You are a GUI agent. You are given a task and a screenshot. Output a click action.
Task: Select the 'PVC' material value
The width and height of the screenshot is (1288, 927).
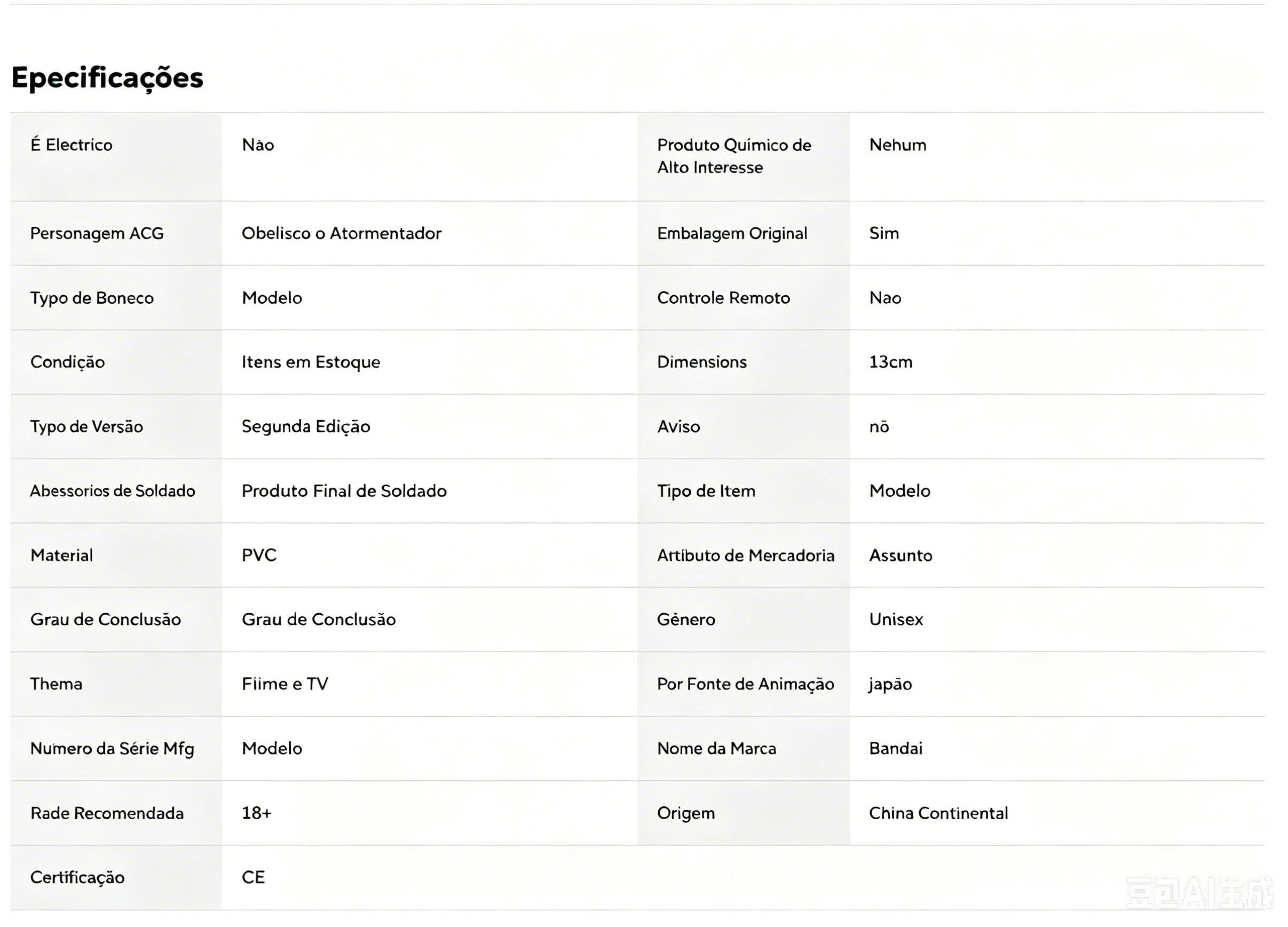coord(259,555)
